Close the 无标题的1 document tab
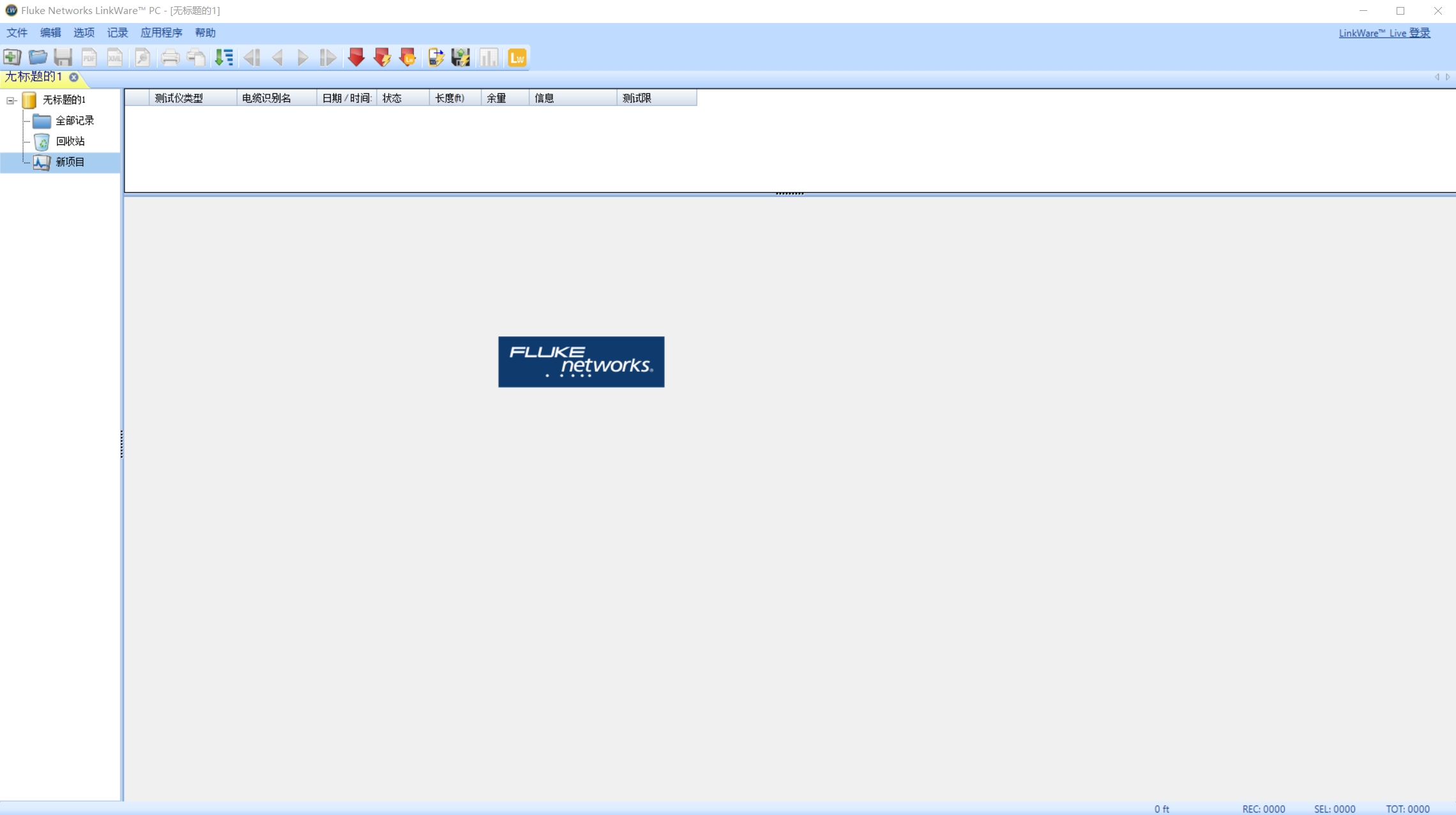Image resolution: width=1456 pixels, height=815 pixels. (x=74, y=77)
